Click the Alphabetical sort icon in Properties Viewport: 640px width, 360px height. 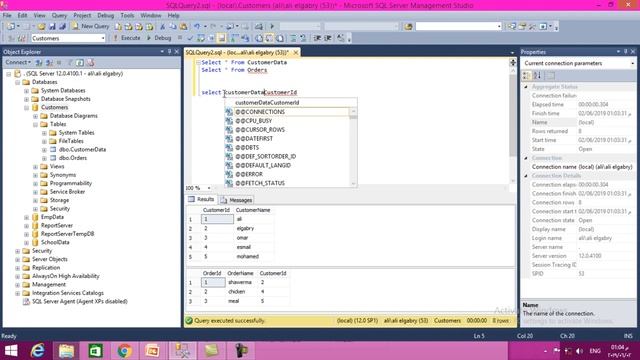tap(538, 76)
